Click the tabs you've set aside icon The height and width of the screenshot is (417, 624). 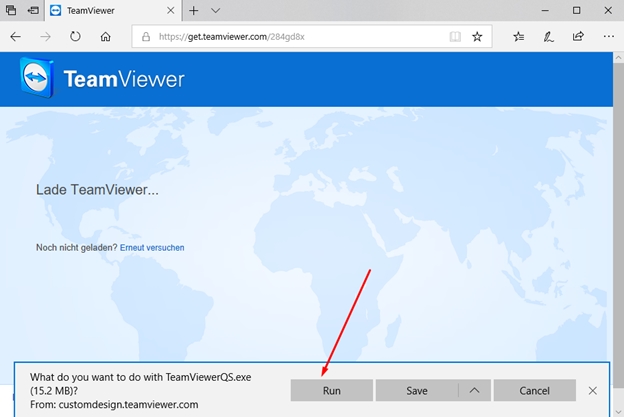[11, 10]
